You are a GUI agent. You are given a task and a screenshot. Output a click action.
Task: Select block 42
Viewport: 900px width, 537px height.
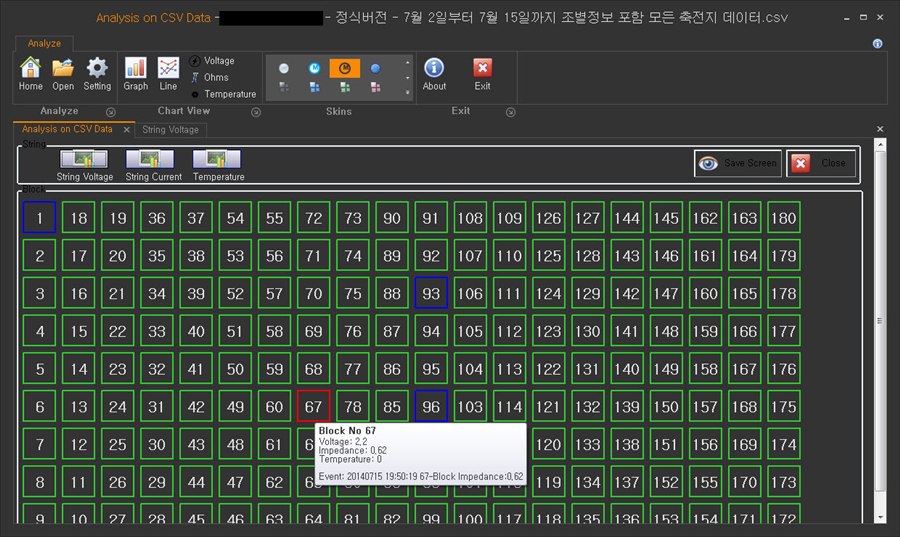tap(196, 406)
